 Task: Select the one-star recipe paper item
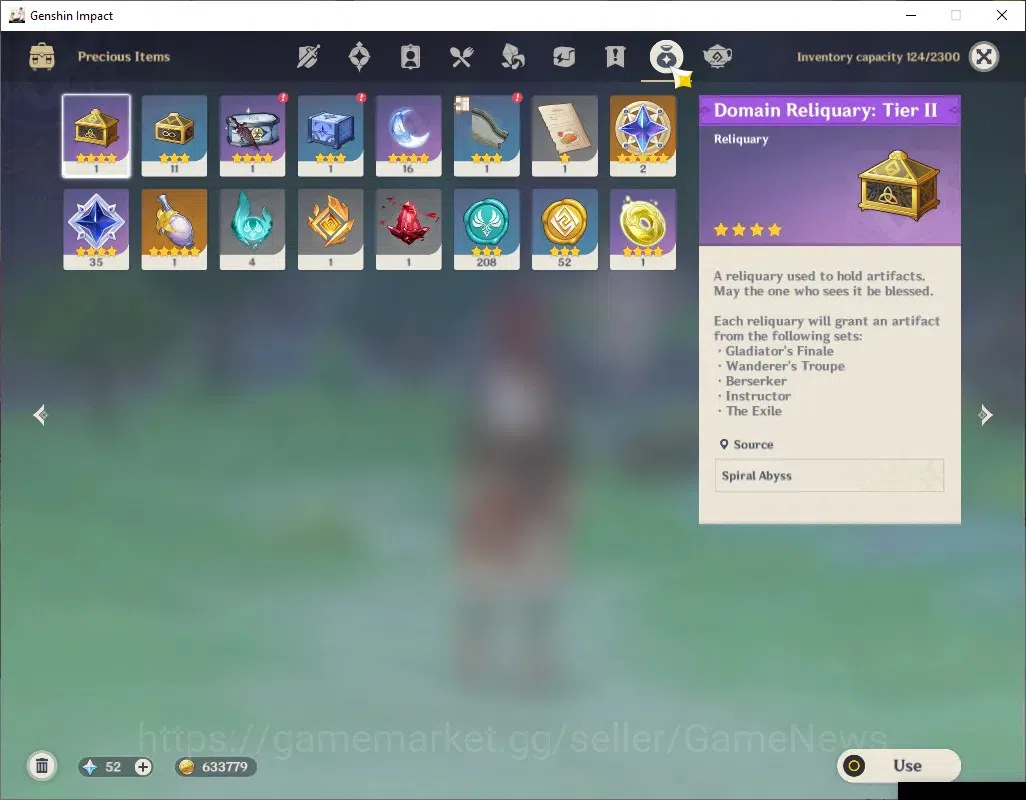(x=565, y=136)
